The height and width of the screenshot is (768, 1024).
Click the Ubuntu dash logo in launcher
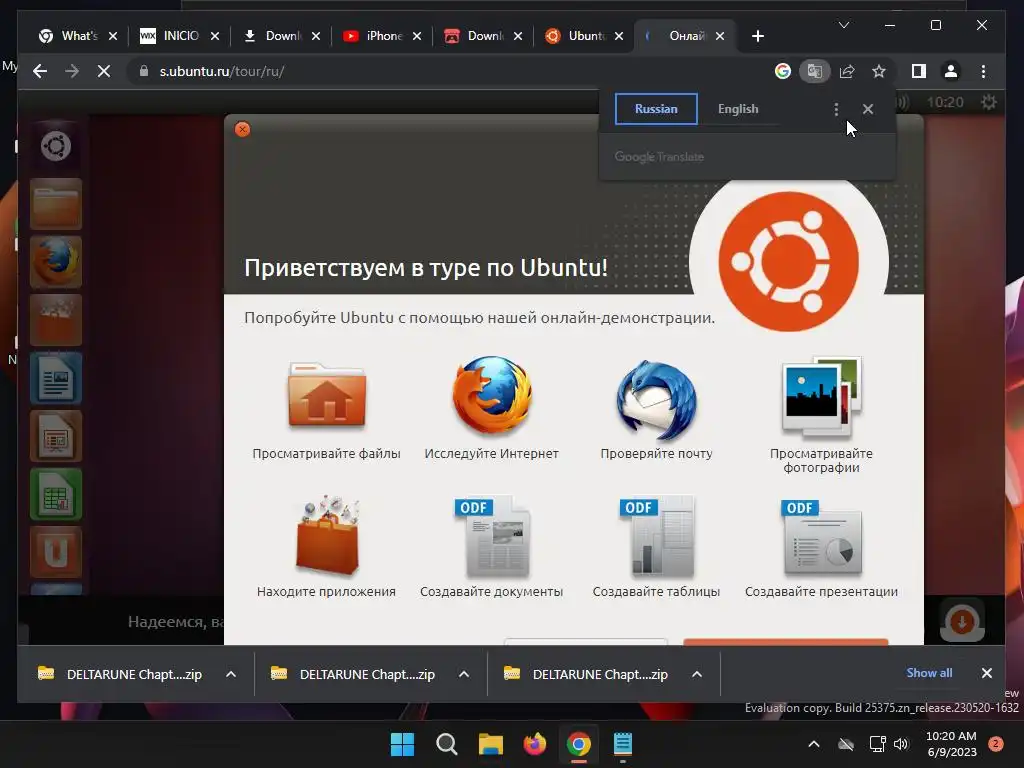point(56,146)
